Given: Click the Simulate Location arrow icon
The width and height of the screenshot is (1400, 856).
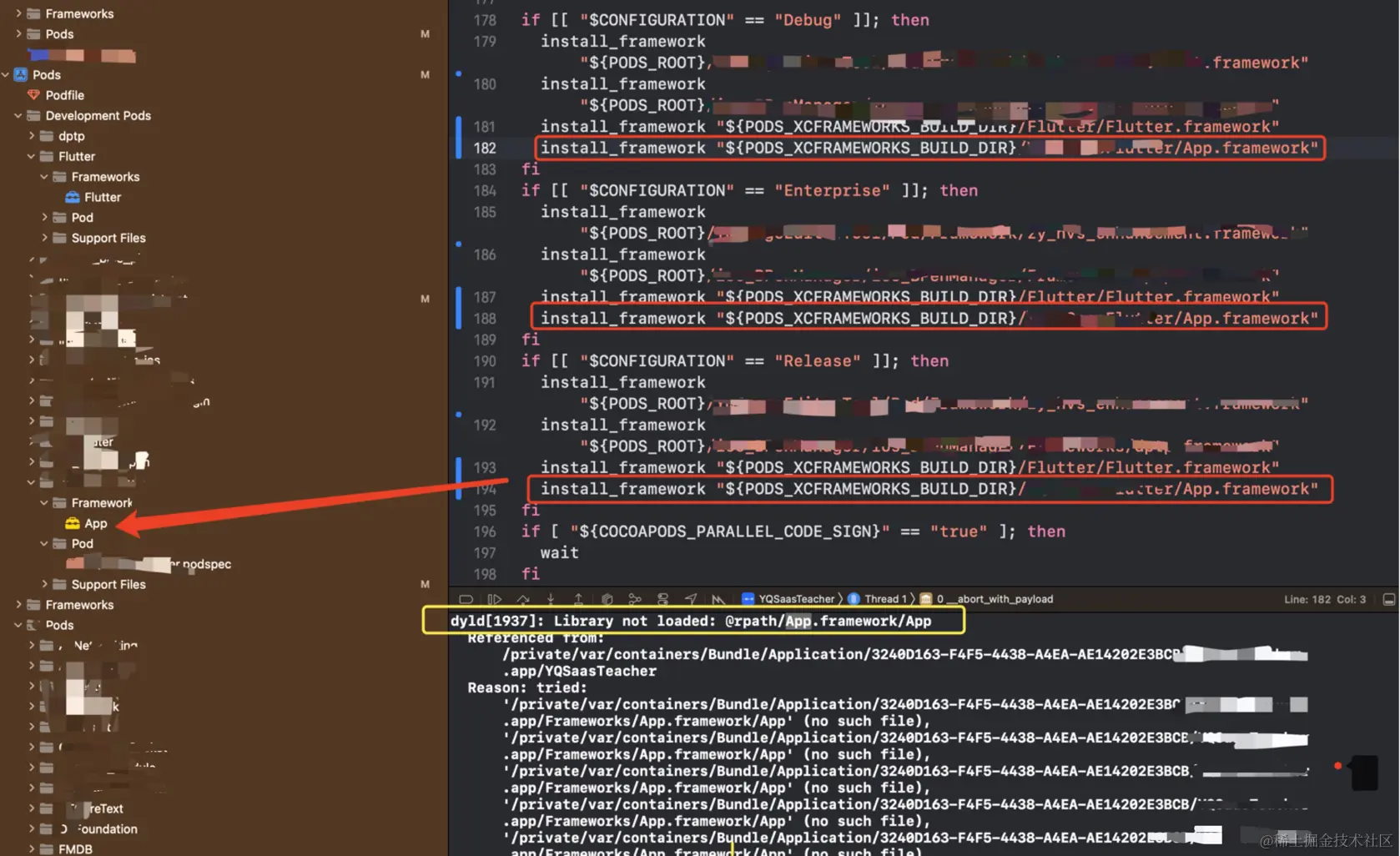Looking at the screenshot, I should pos(691,599).
